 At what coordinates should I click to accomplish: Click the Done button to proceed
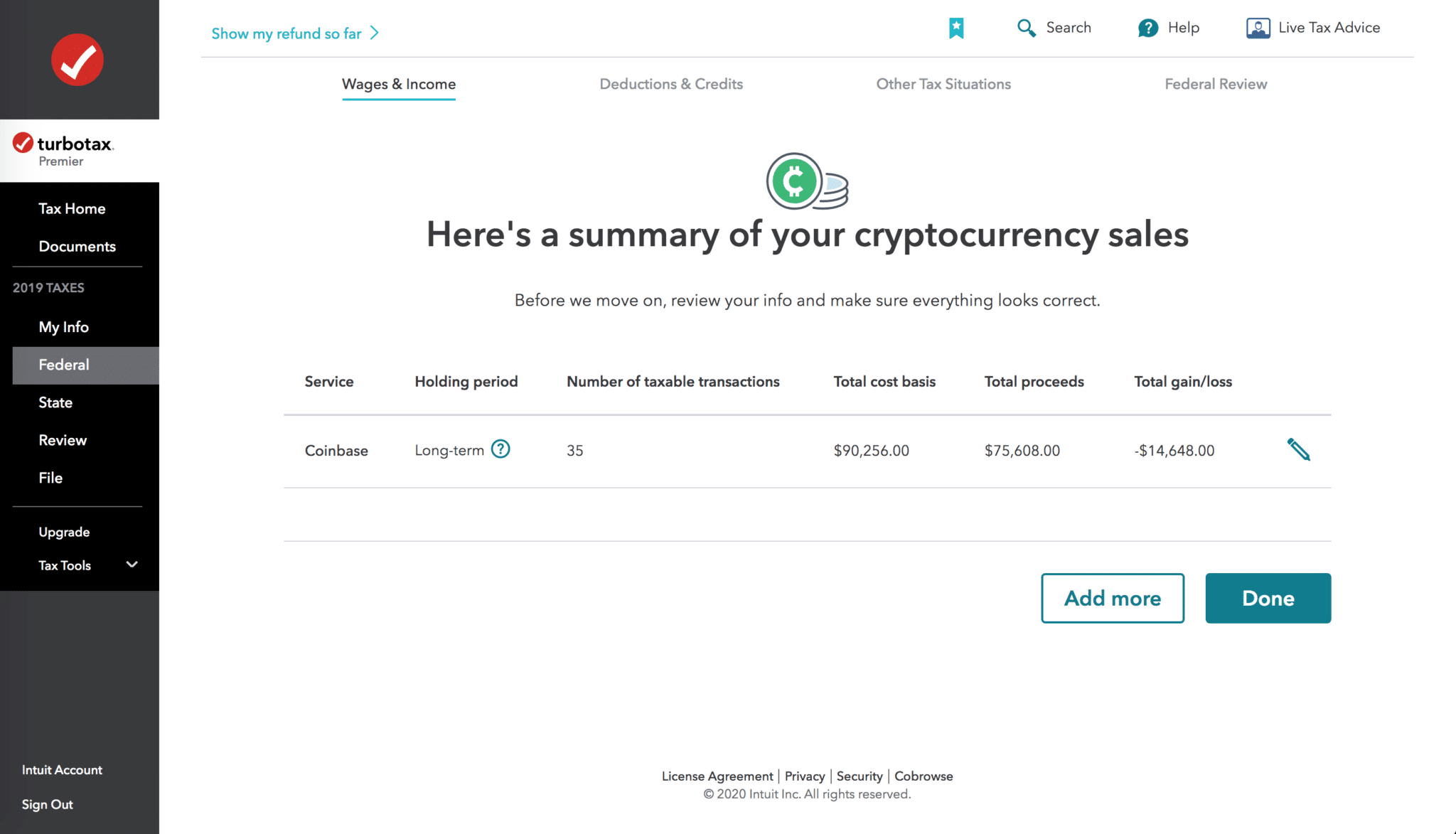[x=1268, y=598]
